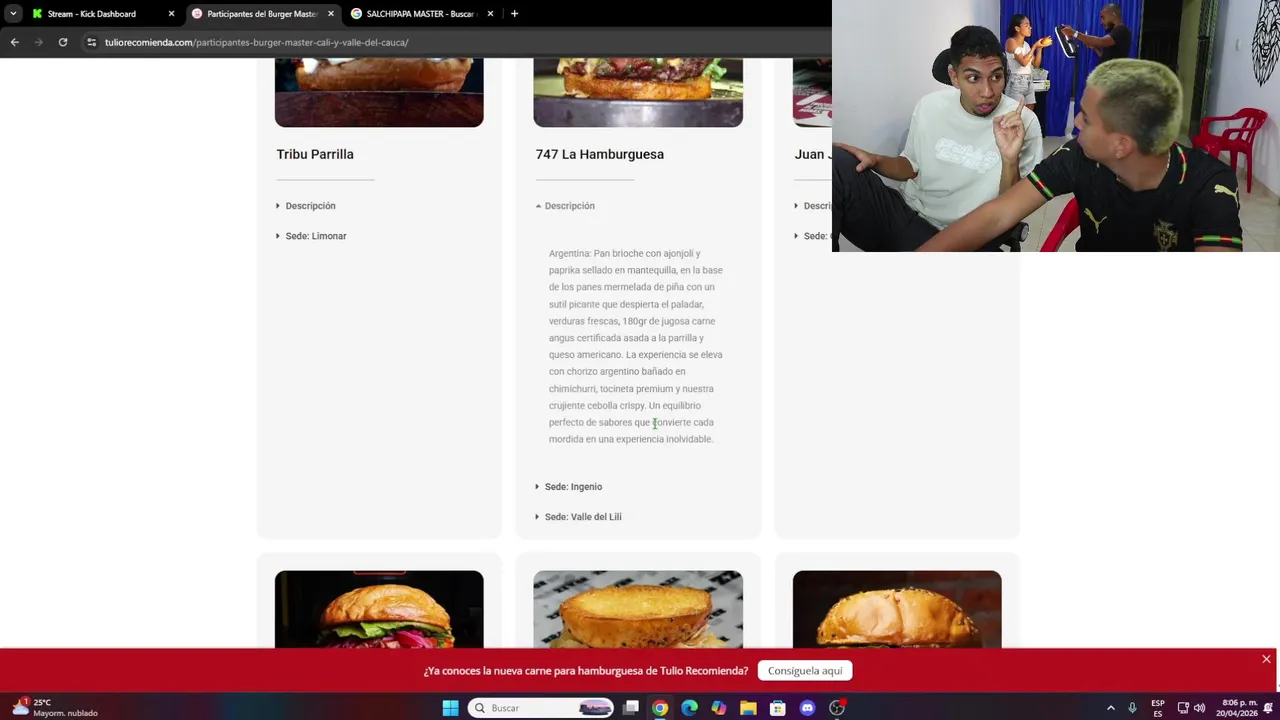Close the Kick Dashboard tab

point(171,14)
